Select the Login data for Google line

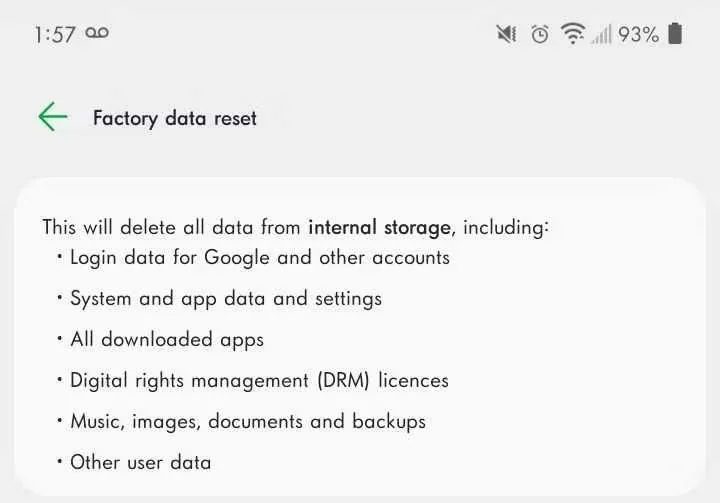coord(260,257)
